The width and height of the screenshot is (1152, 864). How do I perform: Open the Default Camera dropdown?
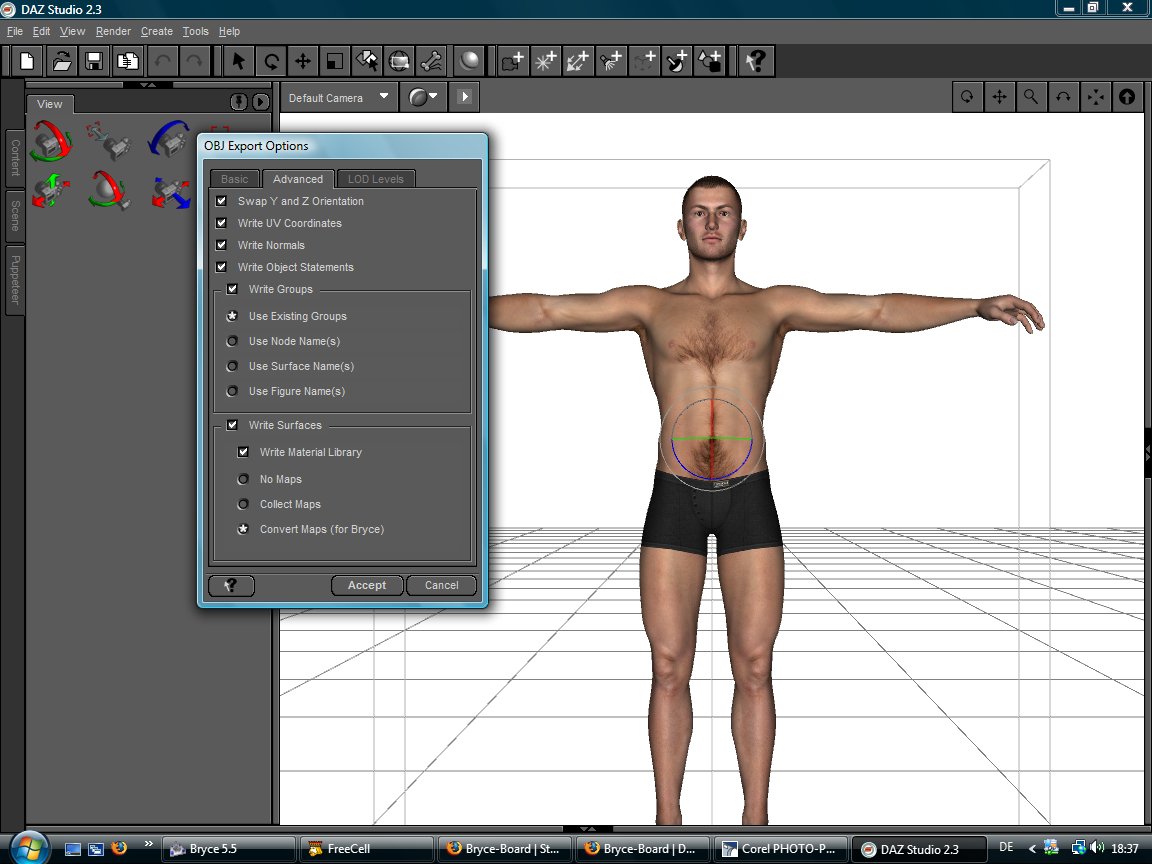click(x=339, y=98)
